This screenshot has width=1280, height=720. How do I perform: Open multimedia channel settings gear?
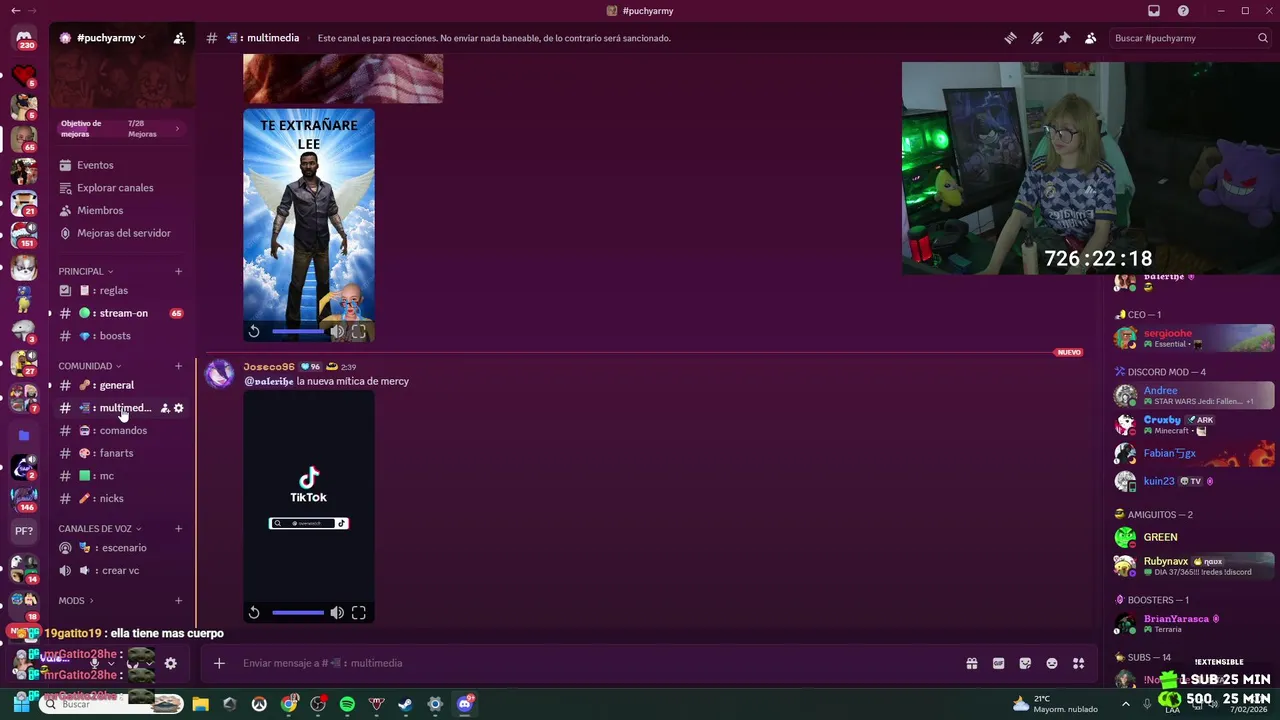pos(179,408)
